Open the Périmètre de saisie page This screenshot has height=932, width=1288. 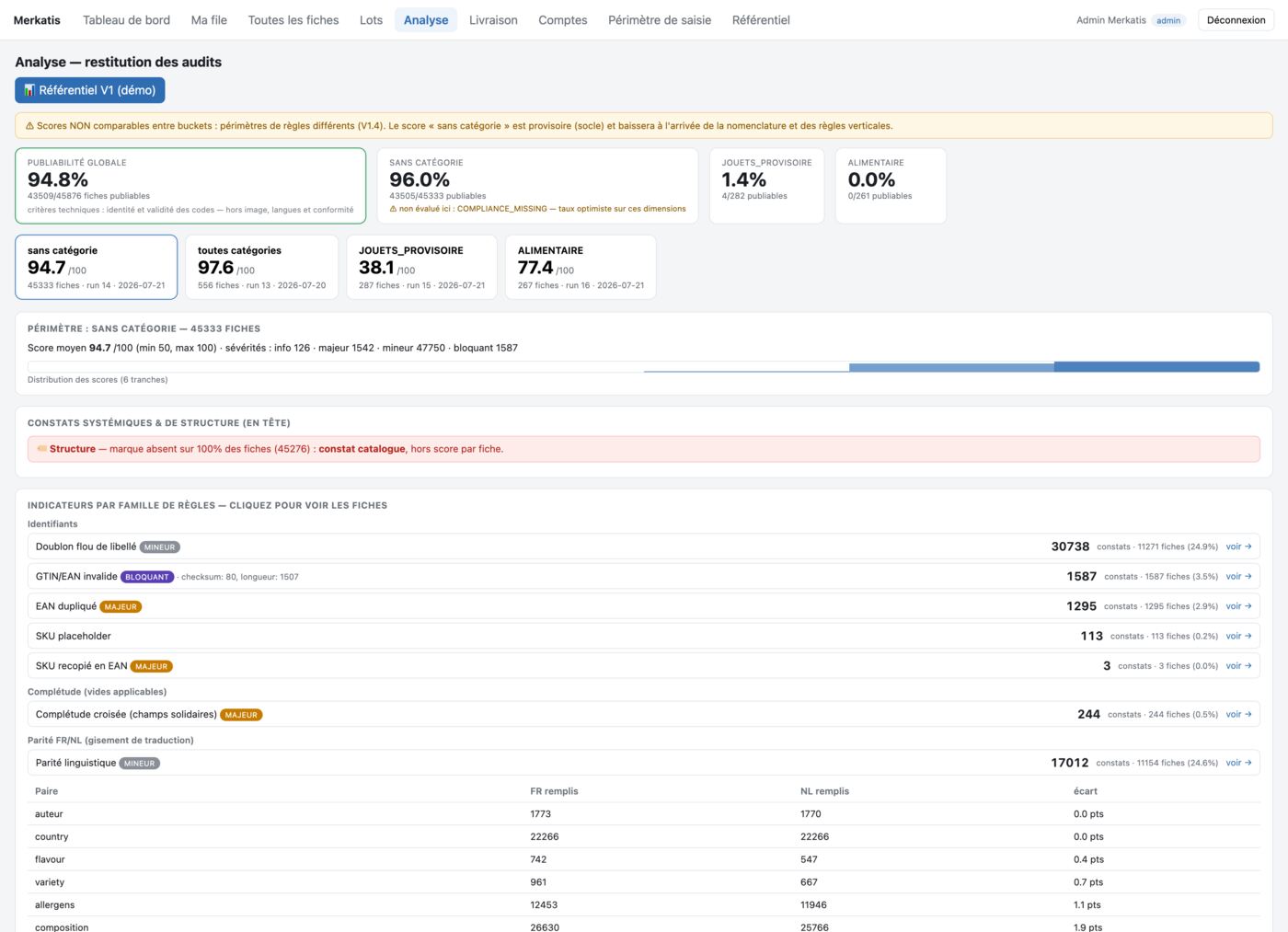(x=660, y=20)
